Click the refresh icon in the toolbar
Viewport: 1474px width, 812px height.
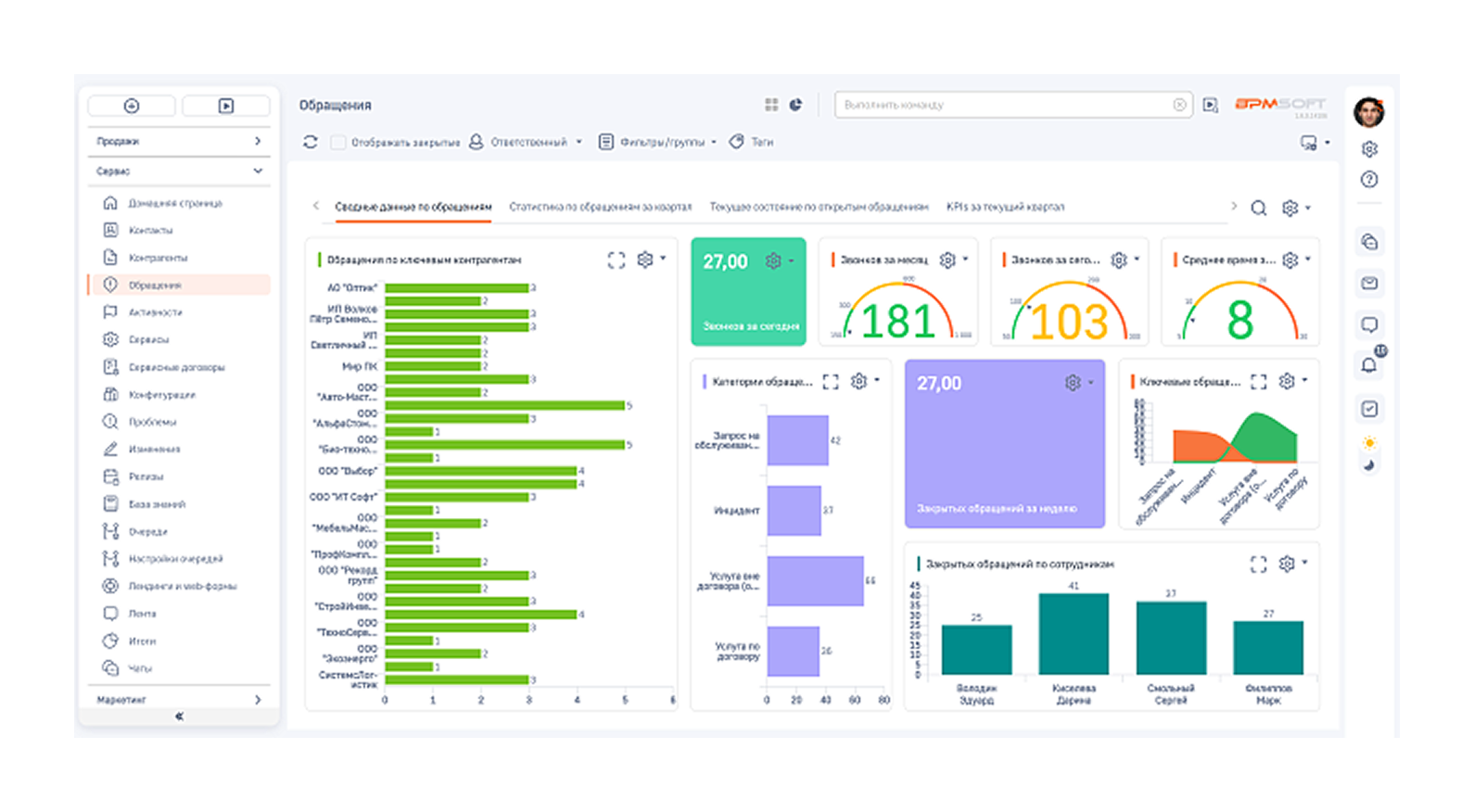(x=311, y=142)
